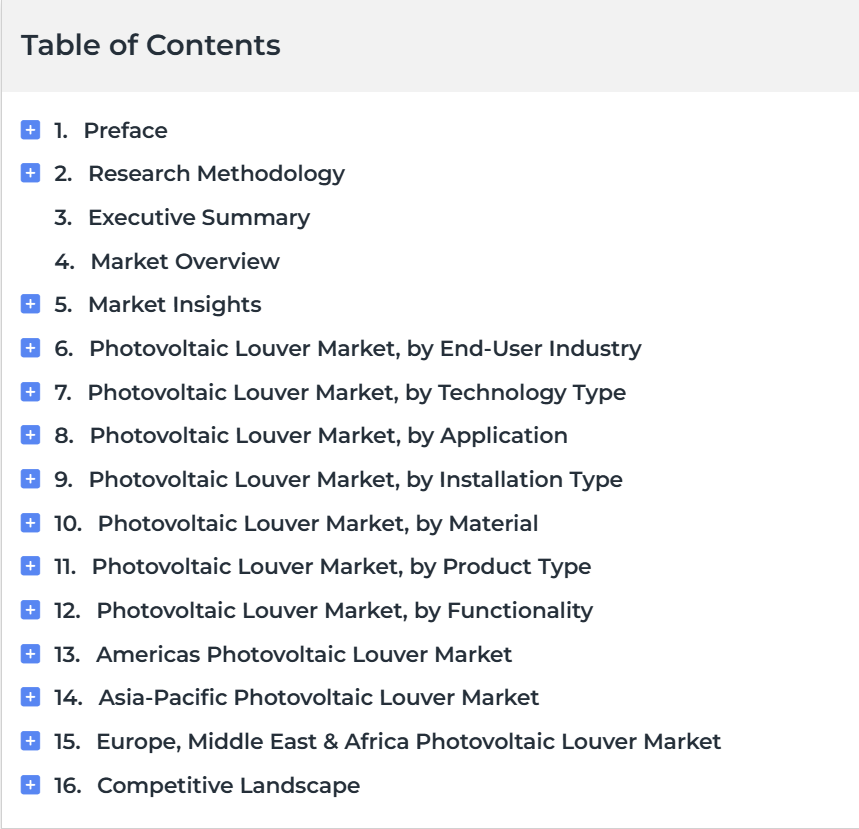Click plus icon beside End-User Industry chapter

[30, 347]
